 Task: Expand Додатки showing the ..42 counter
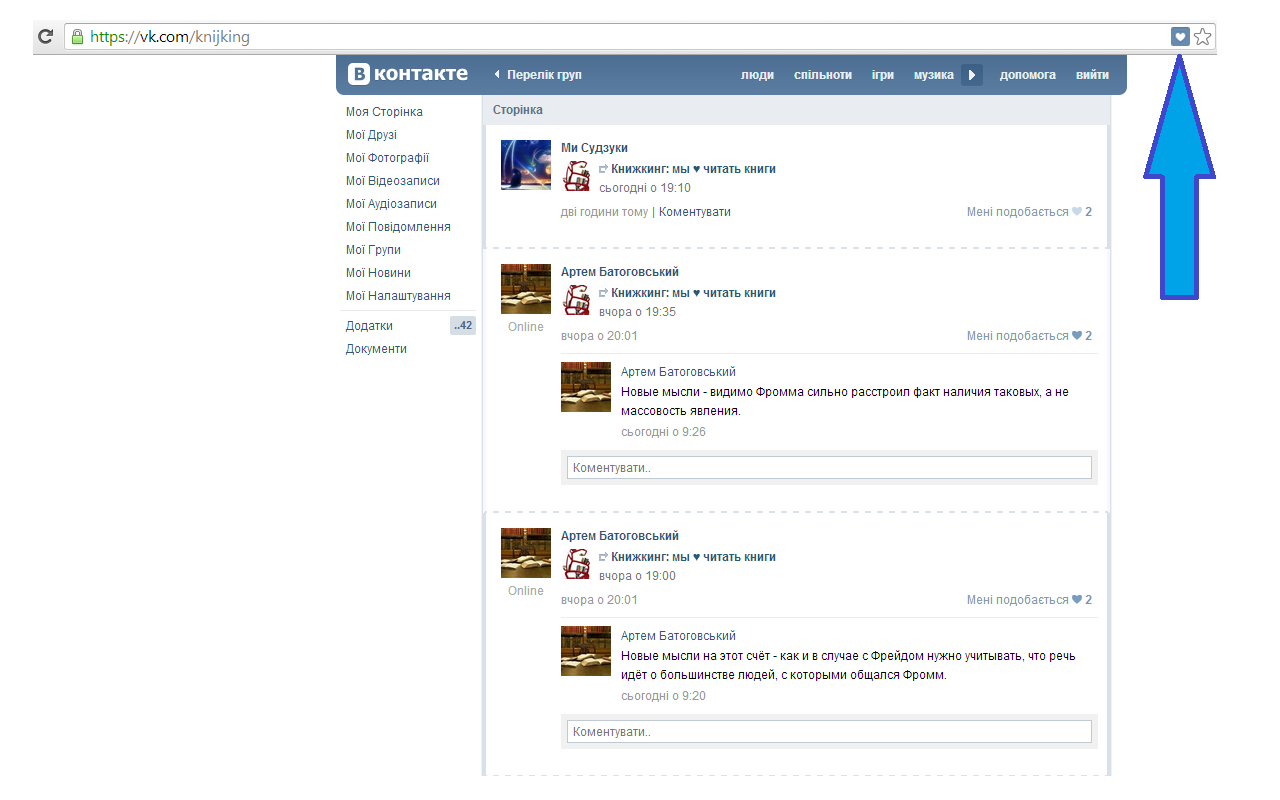coord(368,325)
